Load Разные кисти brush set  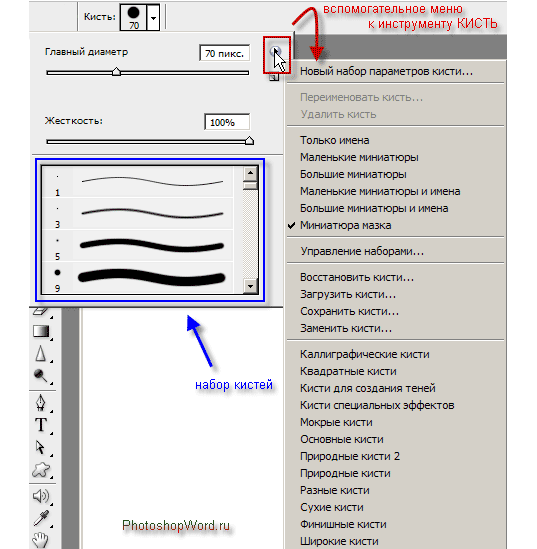pyautogui.click(x=396, y=490)
